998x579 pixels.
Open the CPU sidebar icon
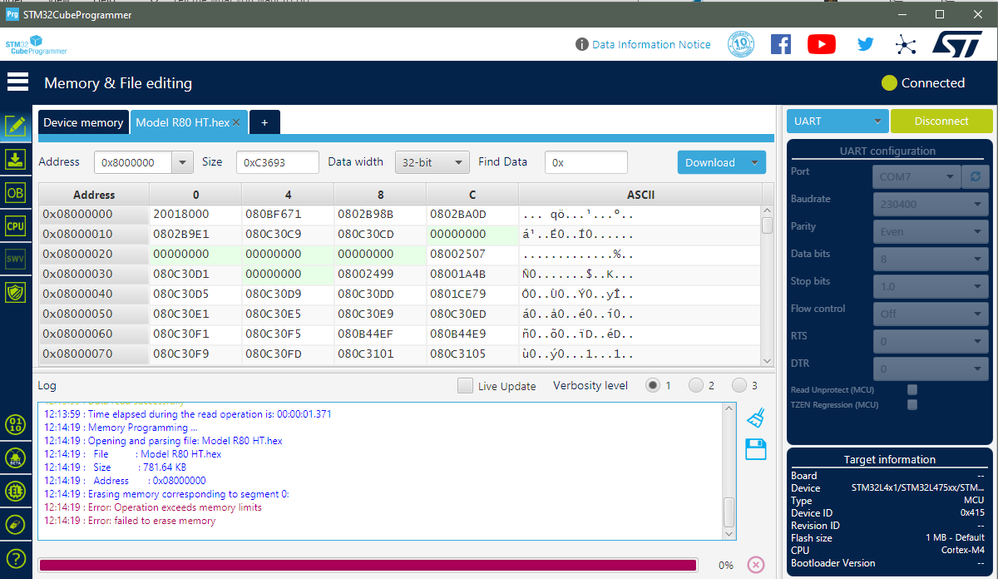pos(15,225)
